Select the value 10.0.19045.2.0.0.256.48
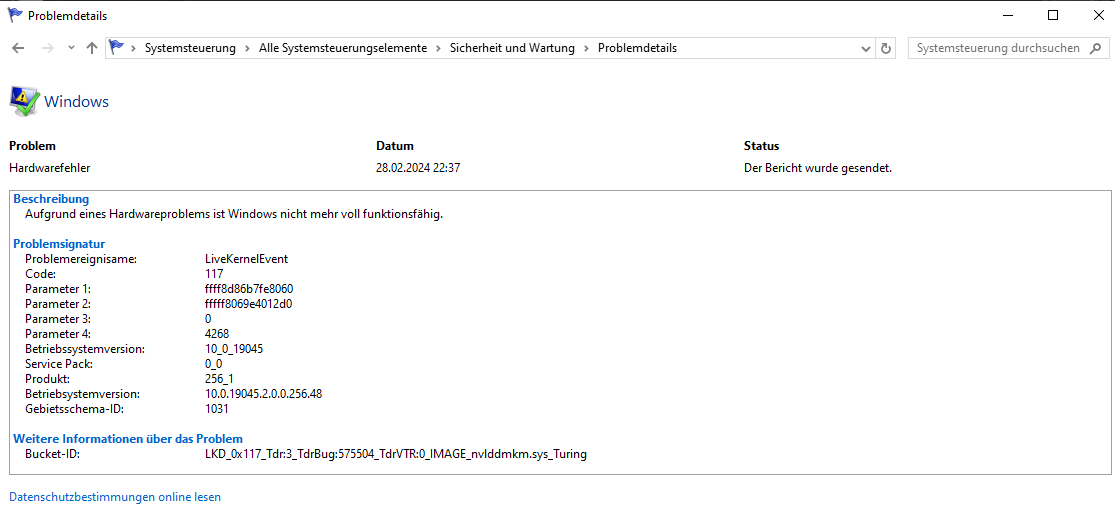 point(263,394)
